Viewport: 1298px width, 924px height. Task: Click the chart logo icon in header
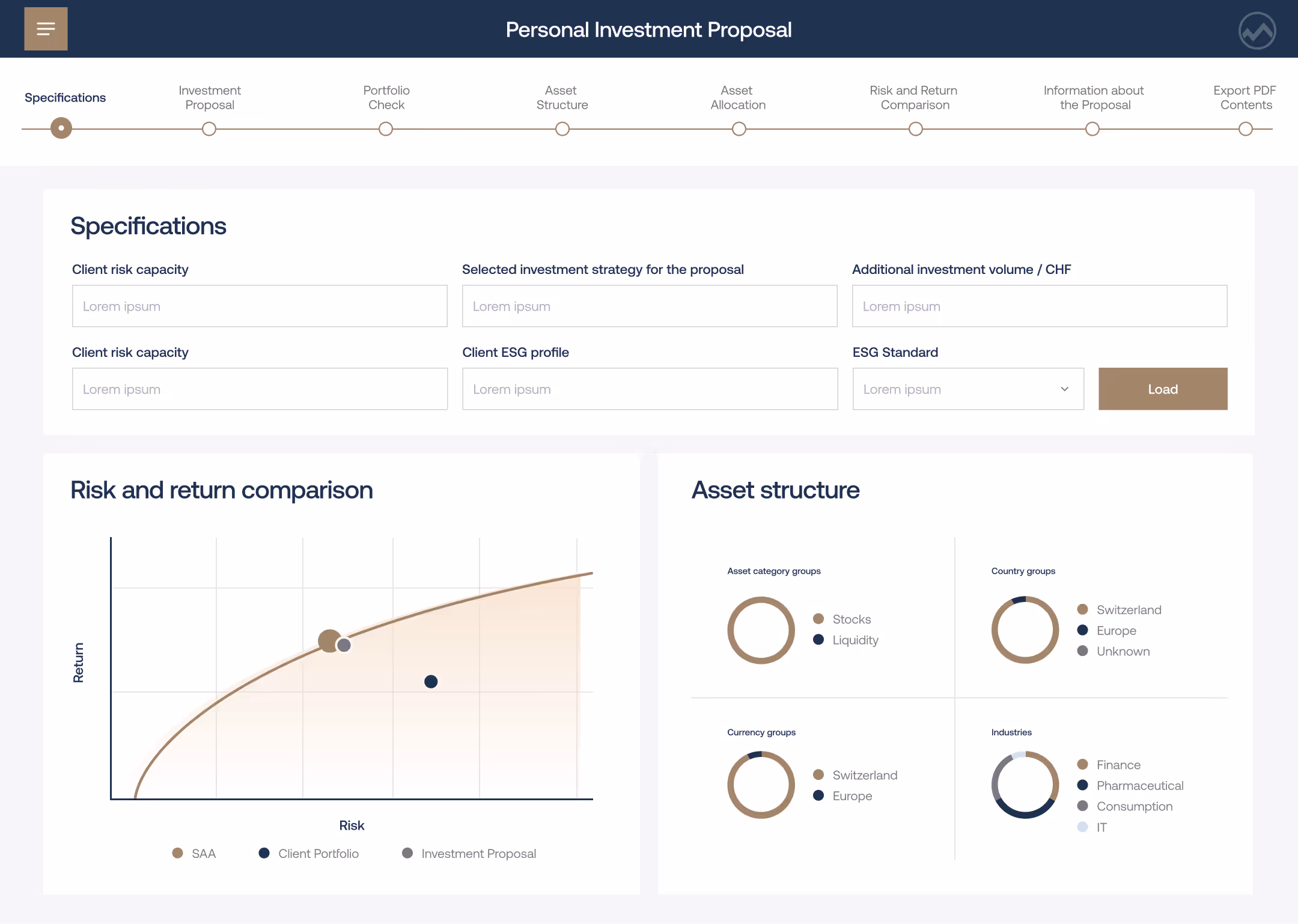[1257, 30]
